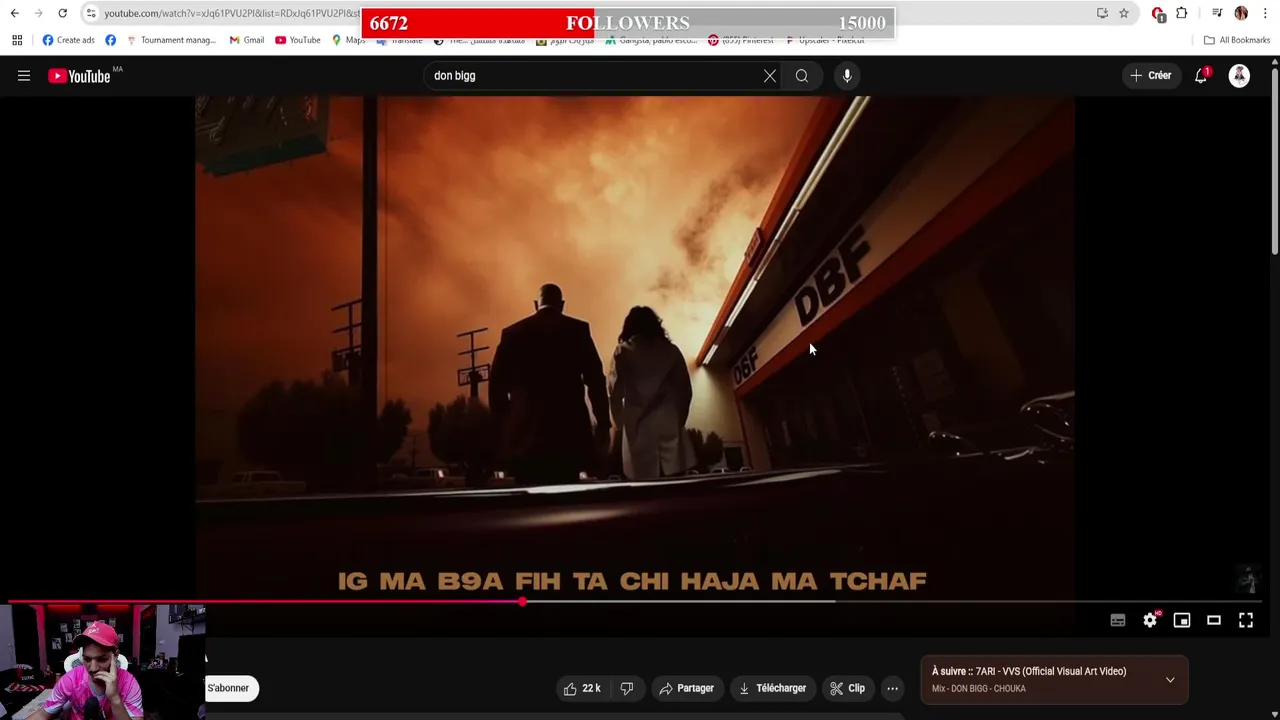Click the Partager share button

tap(686, 688)
